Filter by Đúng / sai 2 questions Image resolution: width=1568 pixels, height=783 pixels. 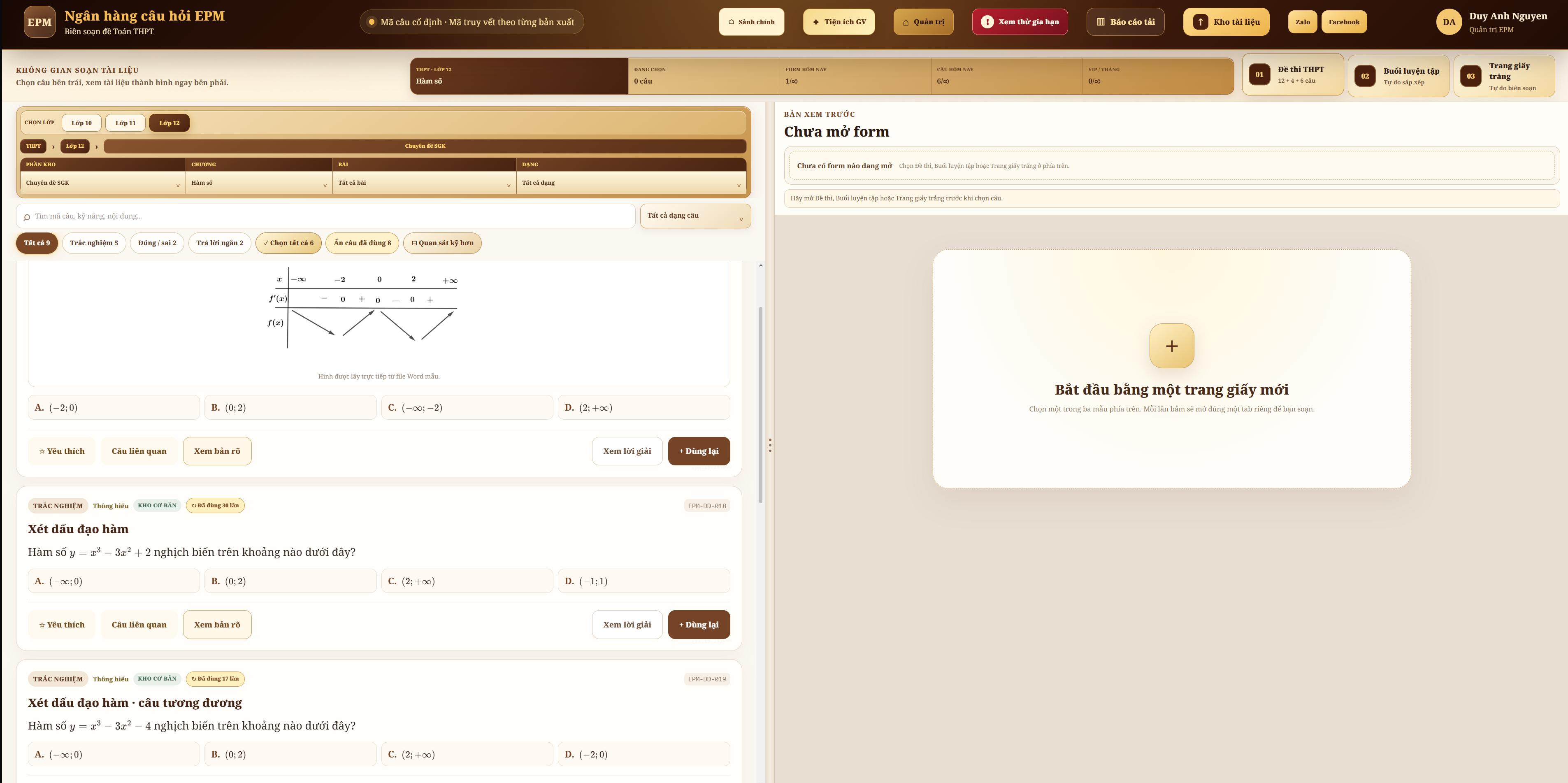(x=157, y=243)
